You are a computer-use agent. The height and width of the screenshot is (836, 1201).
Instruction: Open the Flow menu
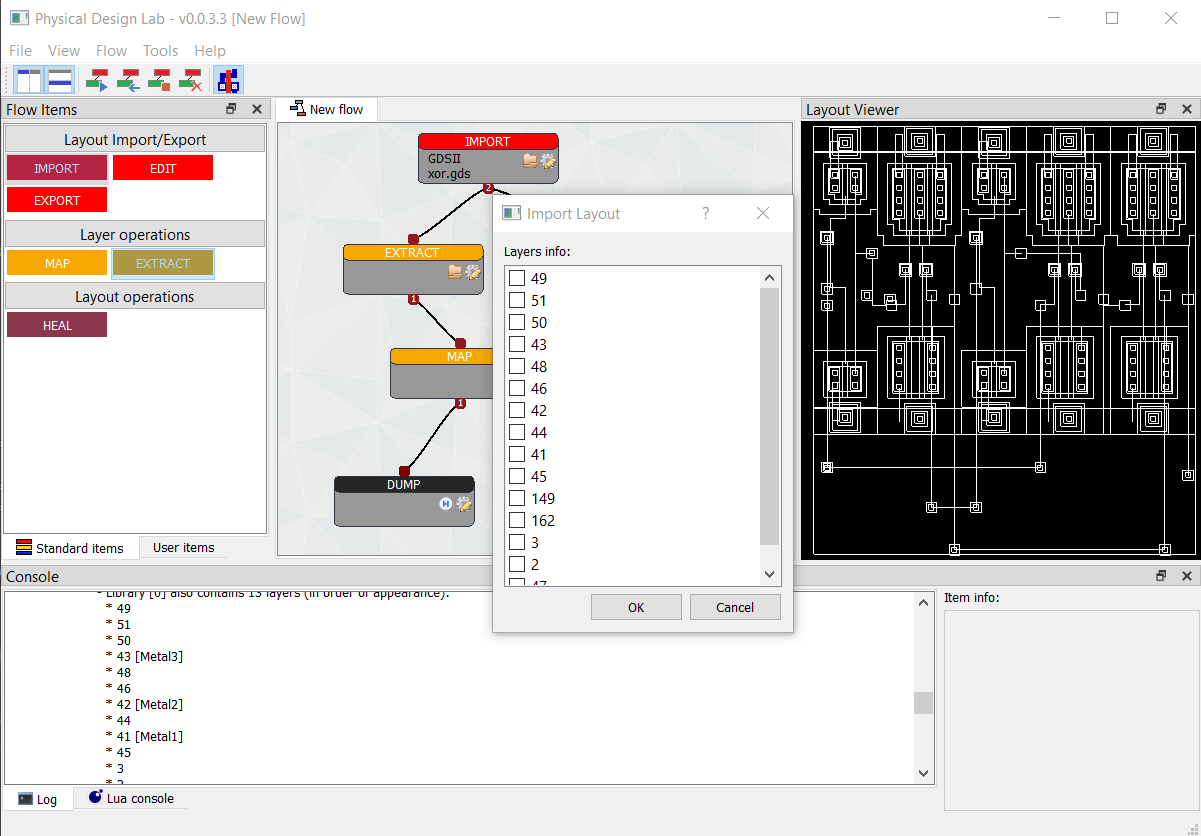click(x=111, y=50)
